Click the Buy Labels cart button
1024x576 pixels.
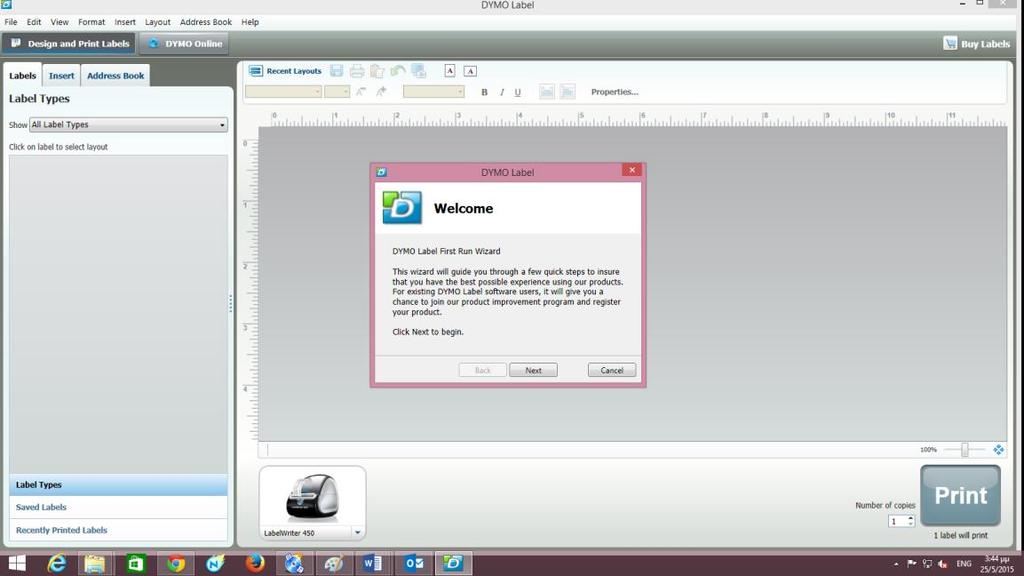(976, 44)
